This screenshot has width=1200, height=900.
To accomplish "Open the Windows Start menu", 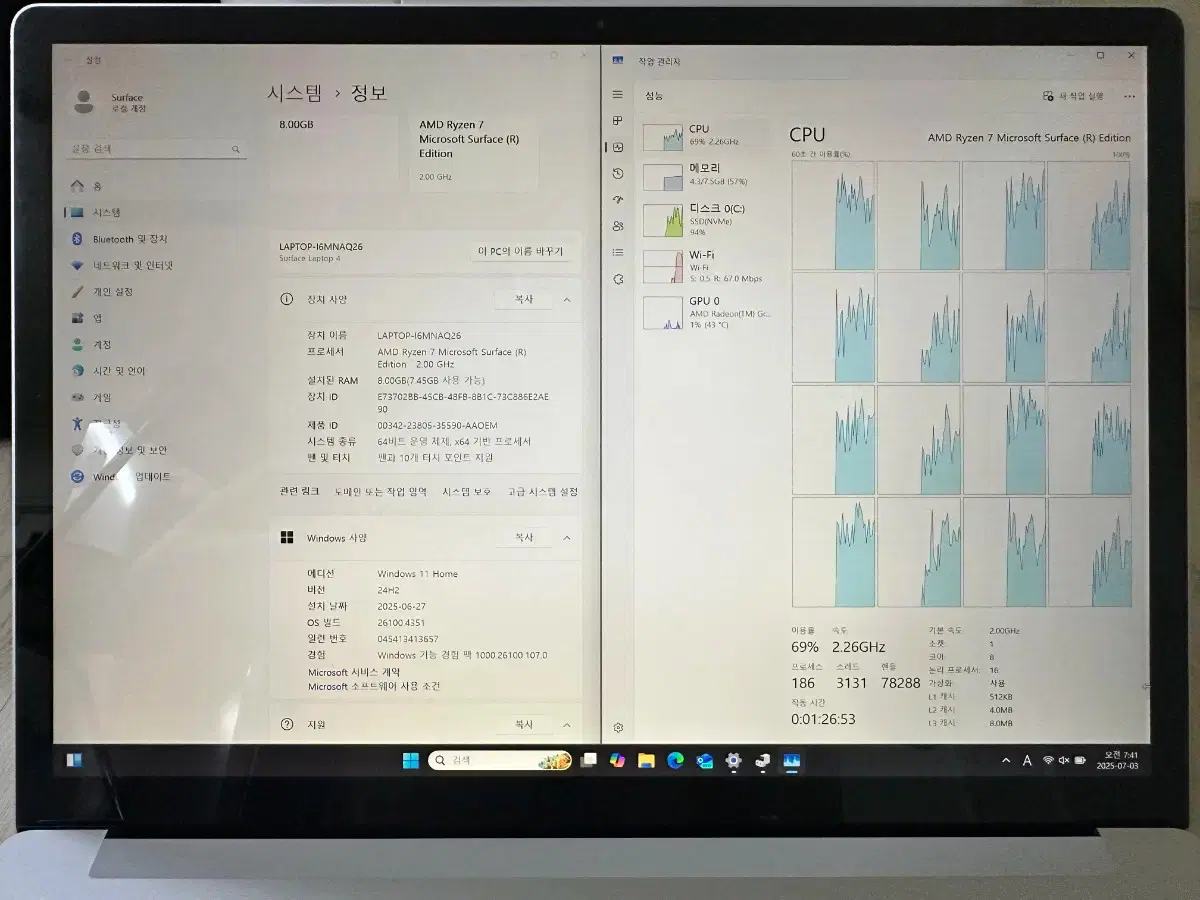I will coord(411,761).
